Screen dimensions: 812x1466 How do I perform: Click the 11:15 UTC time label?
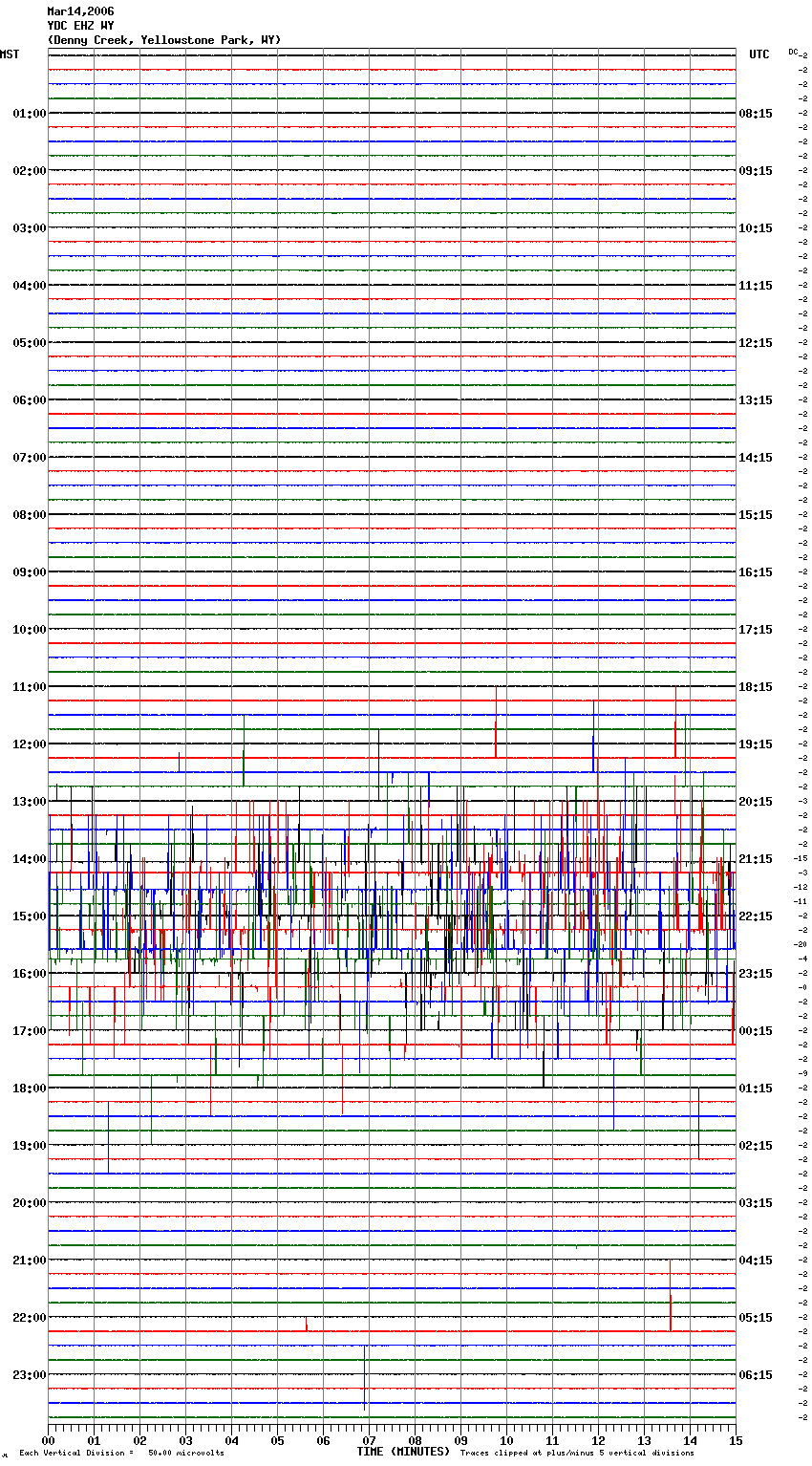(756, 286)
